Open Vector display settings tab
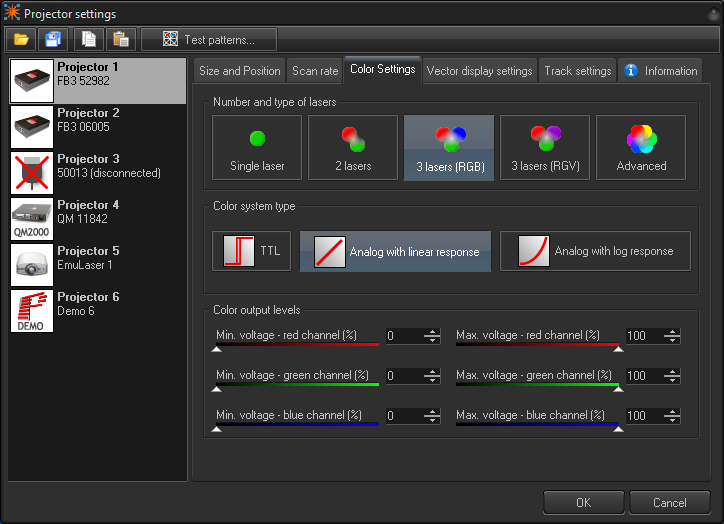This screenshot has height=524, width=724. (x=479, y=71)
